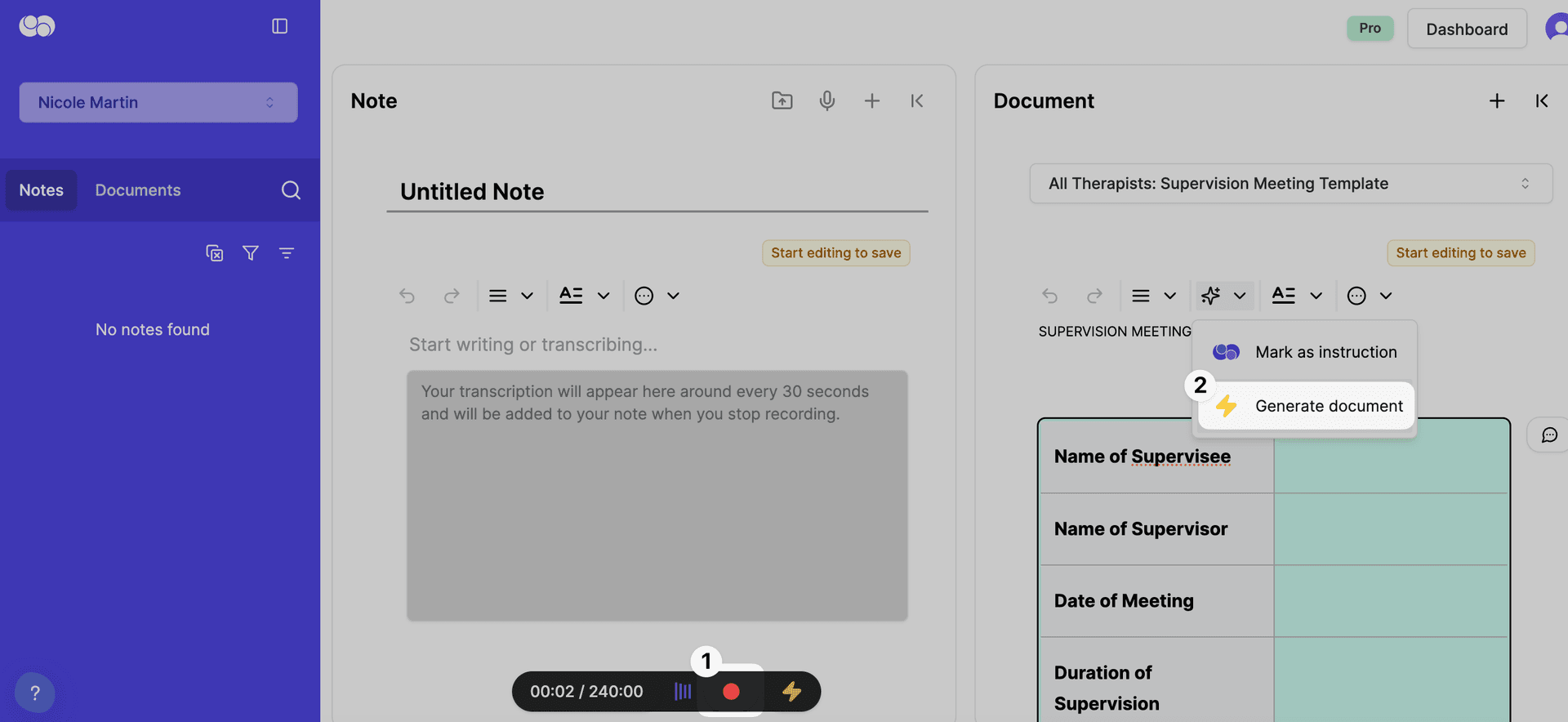Open the comment bubble beside the document

pos(1549,435)
